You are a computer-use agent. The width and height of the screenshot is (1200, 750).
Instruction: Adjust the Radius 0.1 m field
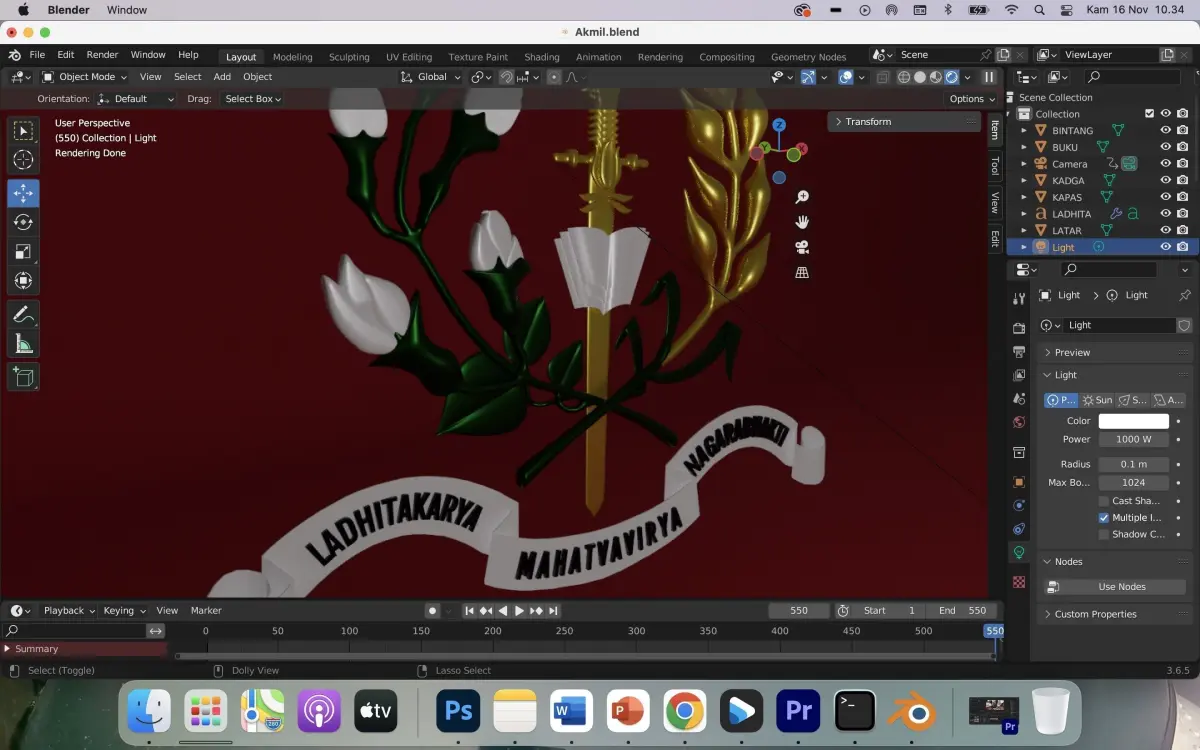[1134, 464]
